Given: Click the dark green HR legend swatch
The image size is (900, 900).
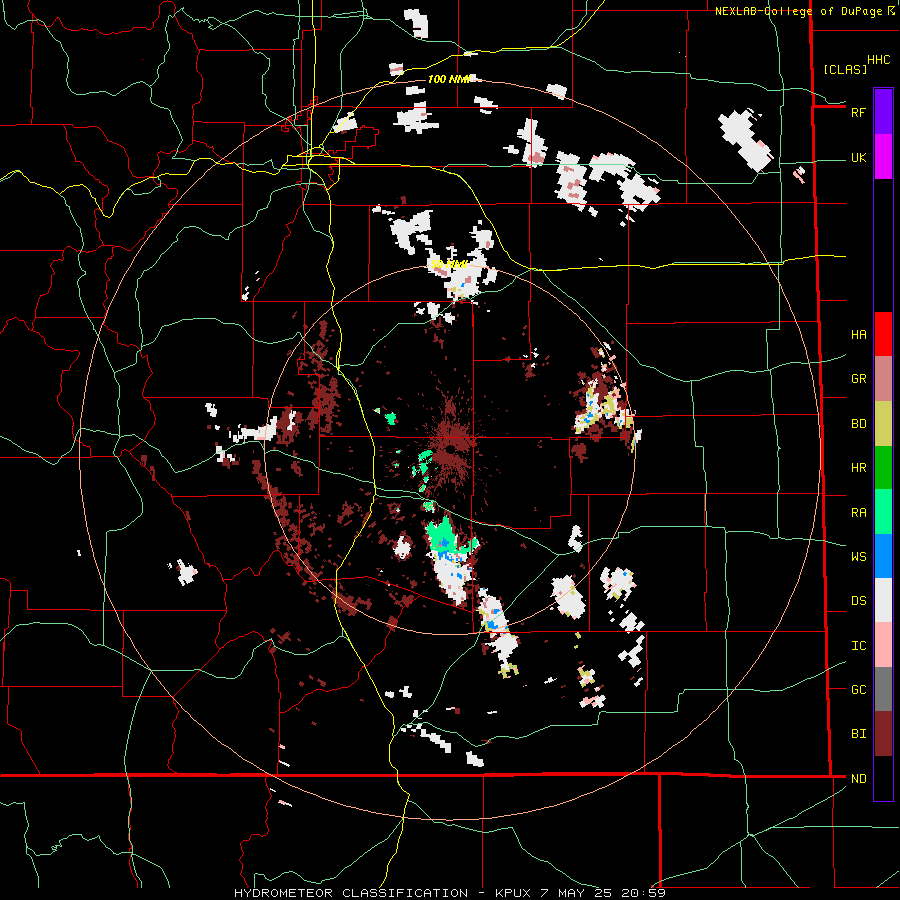Looking at the screenshot, I should click(883, 468).
